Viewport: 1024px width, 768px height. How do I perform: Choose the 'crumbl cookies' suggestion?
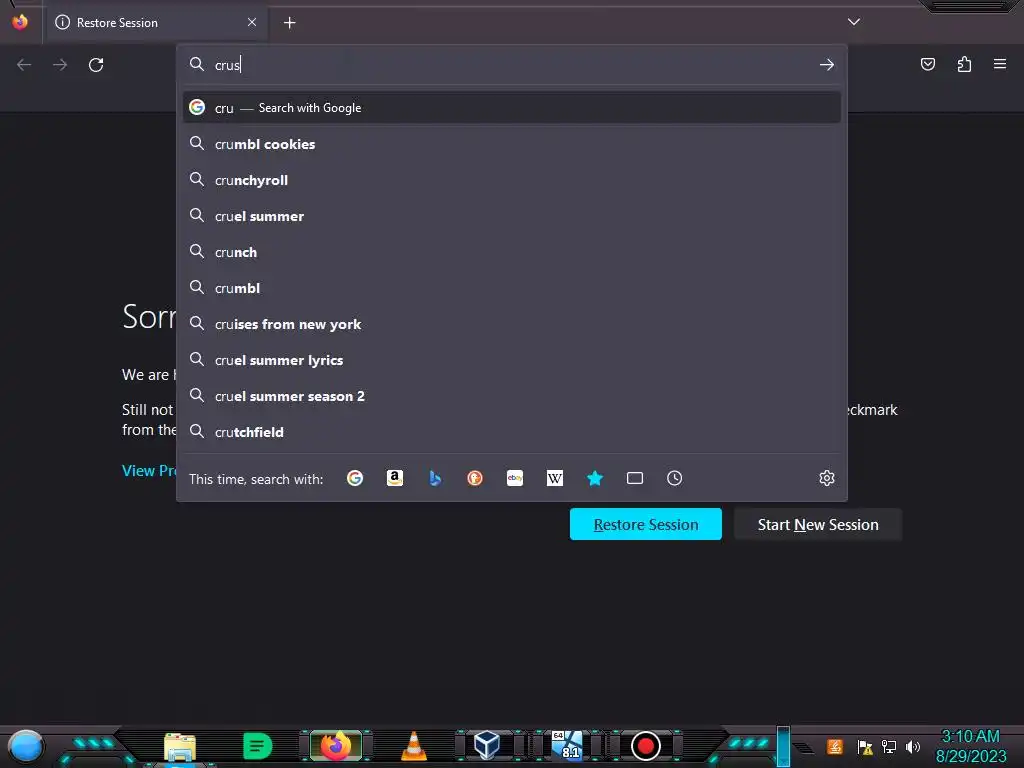[x=512, y=144]
